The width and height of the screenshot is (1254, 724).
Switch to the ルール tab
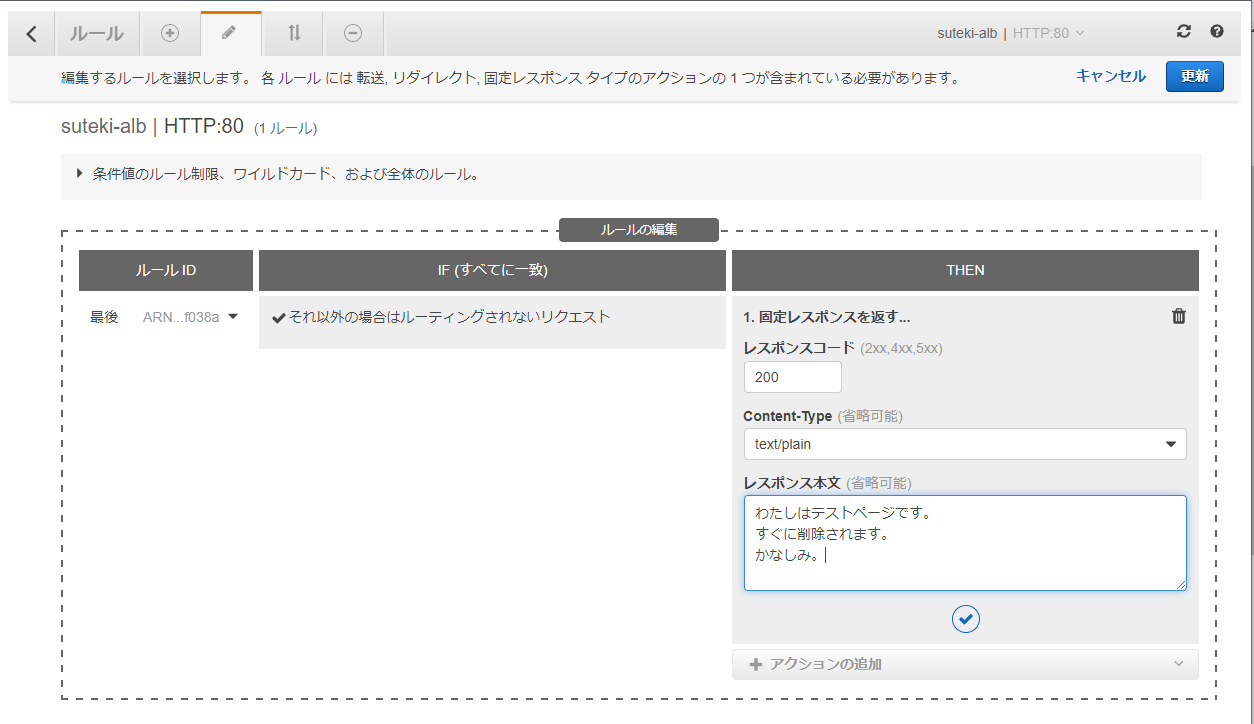point(97,33)
